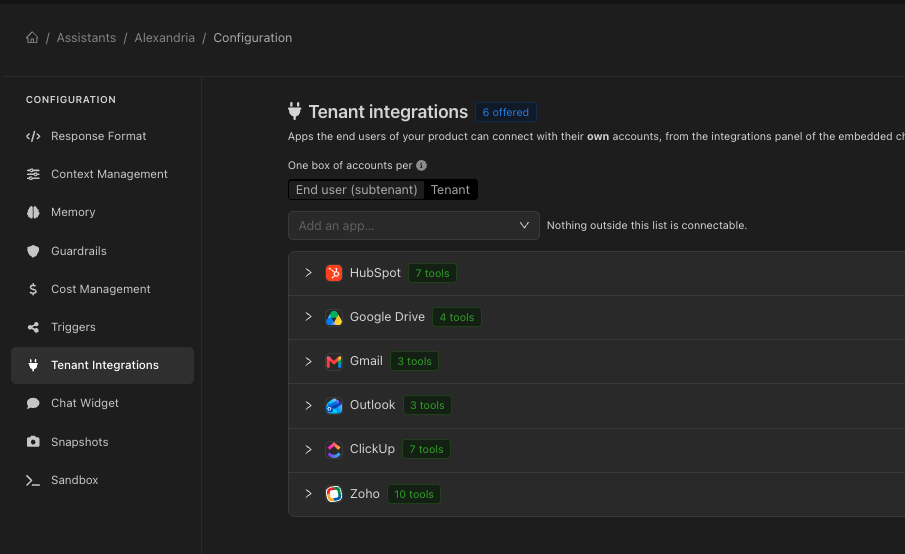Click the home icon in the breadcrumb

[x=32, y=38]
